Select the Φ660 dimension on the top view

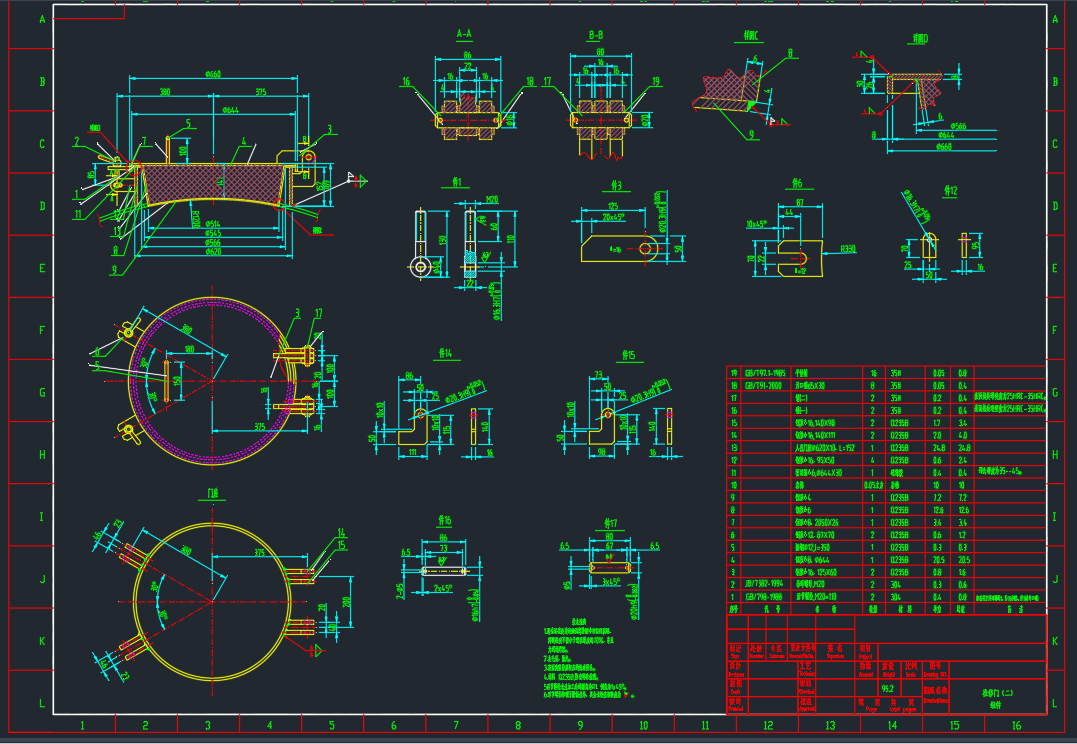[213, 74]
